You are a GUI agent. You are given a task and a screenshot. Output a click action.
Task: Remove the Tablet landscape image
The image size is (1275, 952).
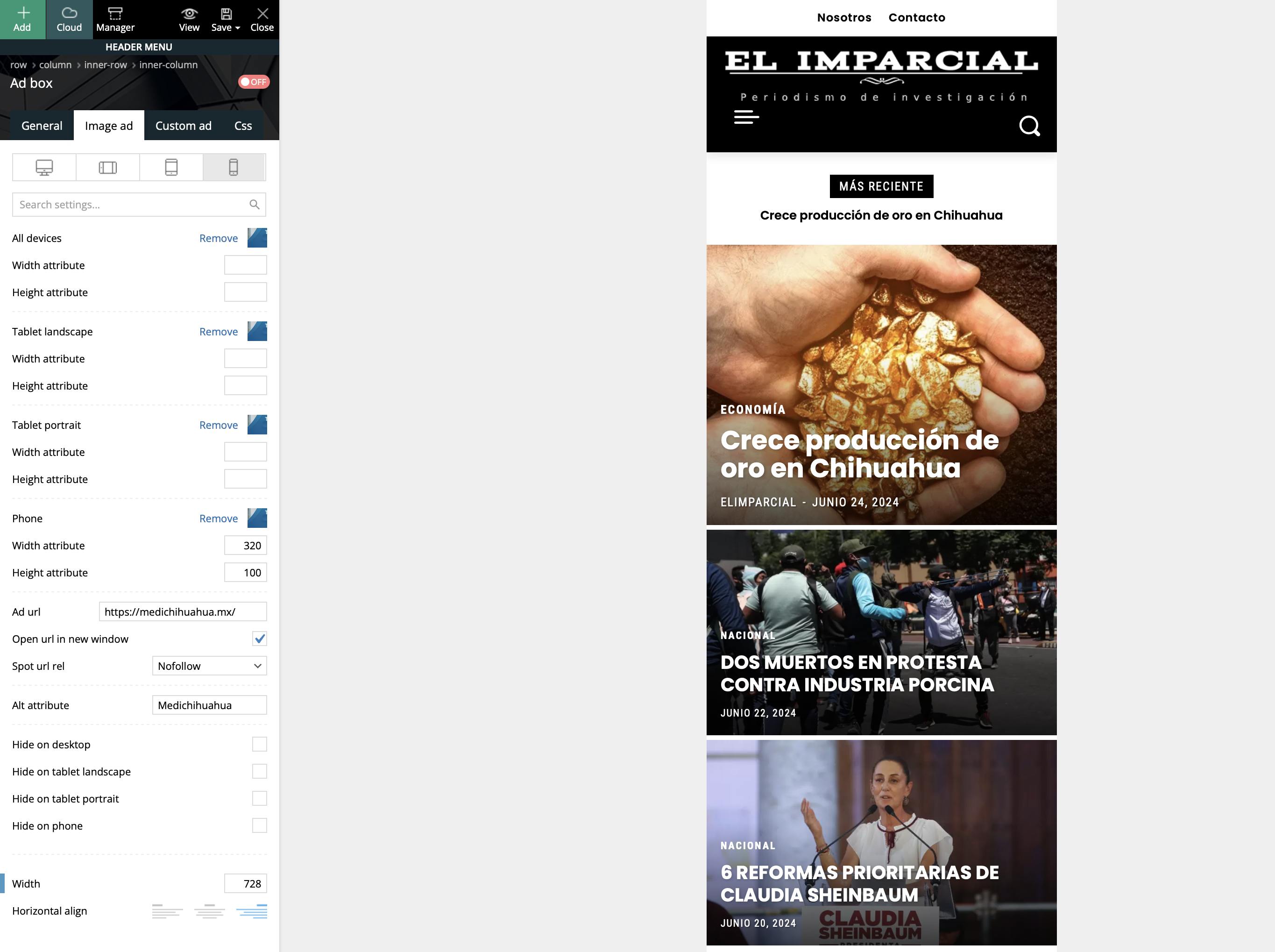click(x=219, y=331)
